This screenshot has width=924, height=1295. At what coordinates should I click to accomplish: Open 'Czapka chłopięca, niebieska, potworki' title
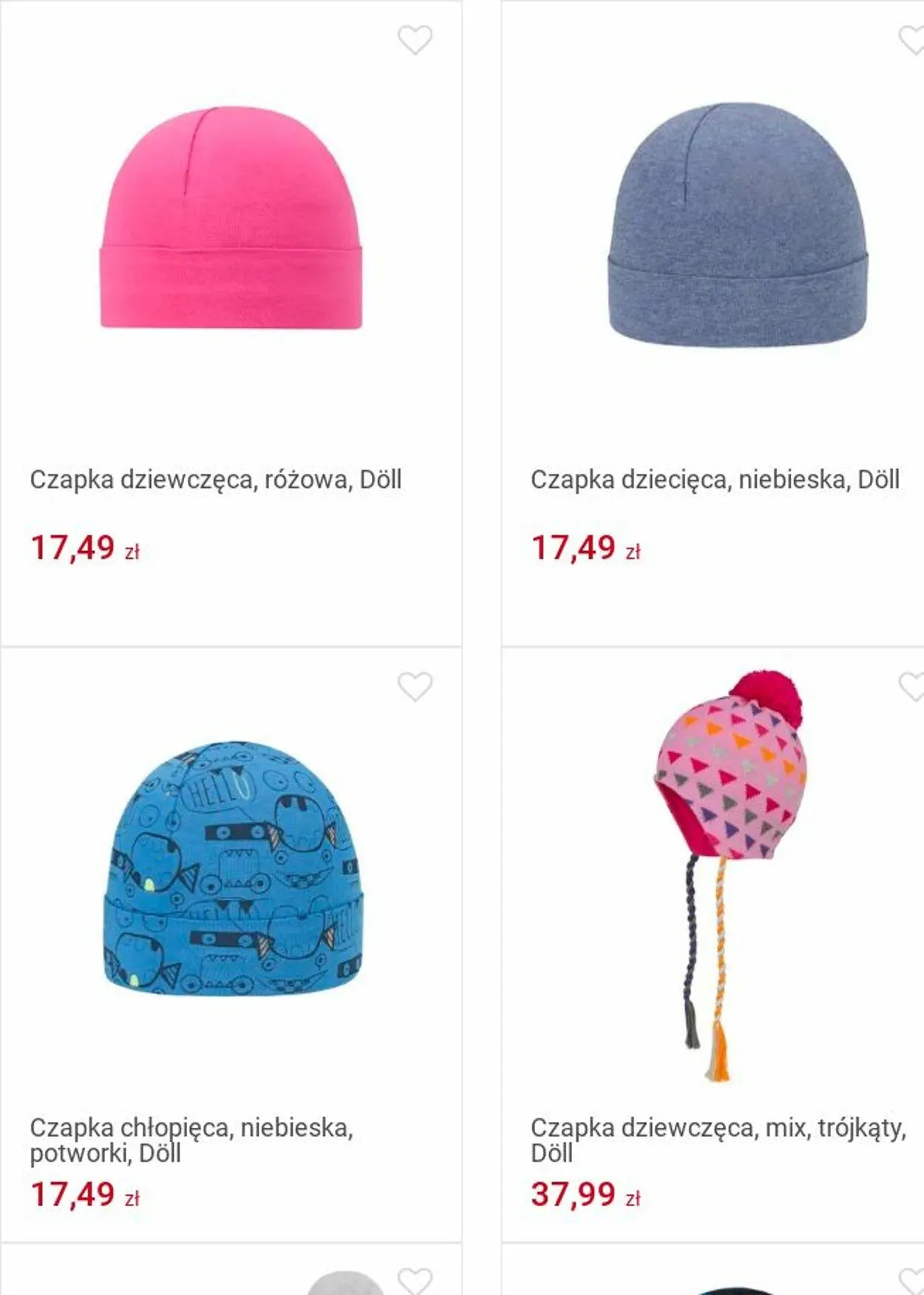191,1140
